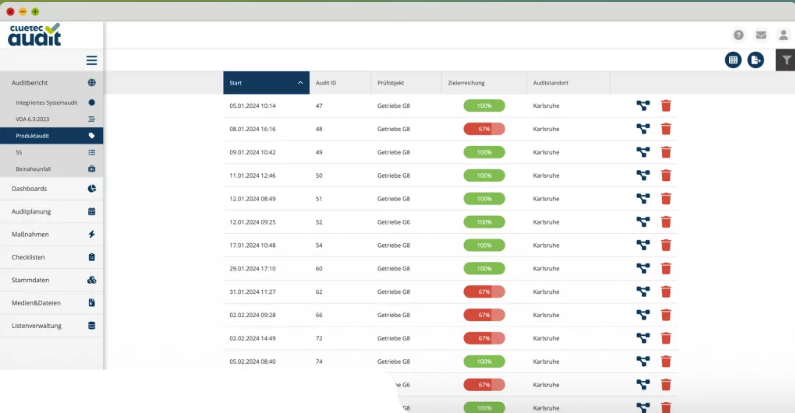Open Checklisten in the sidebar
This screenshot has width=795, height=413.
52,257
